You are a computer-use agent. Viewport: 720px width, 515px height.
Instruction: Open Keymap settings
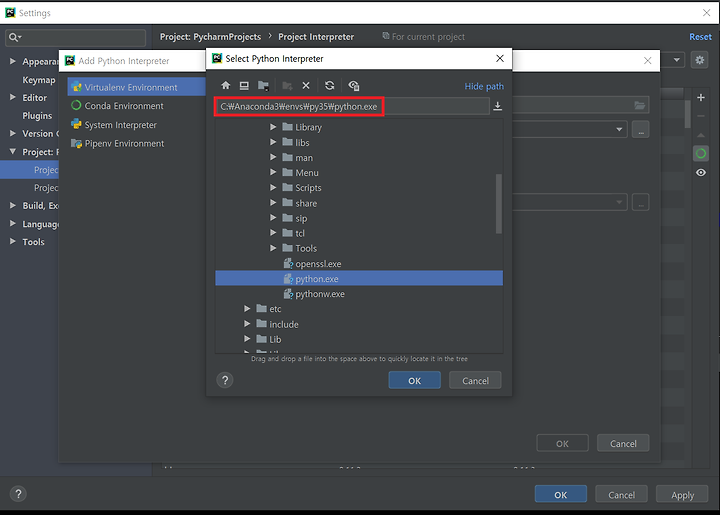[39, 80]
